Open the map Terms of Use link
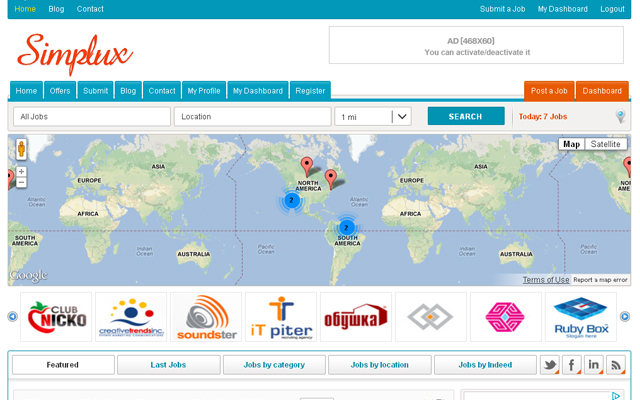640x400 pixels. [x=546, y=280]
